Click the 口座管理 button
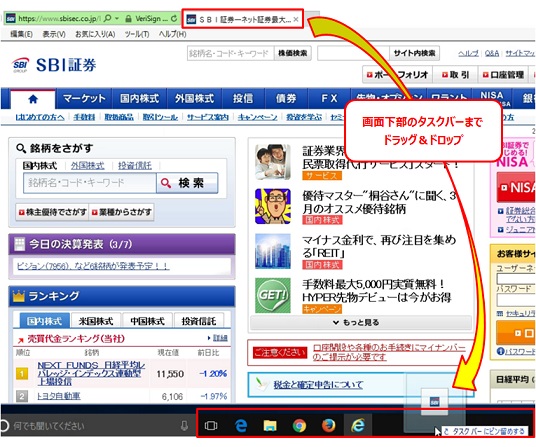 pyautogui.click(x=503, y=75)
